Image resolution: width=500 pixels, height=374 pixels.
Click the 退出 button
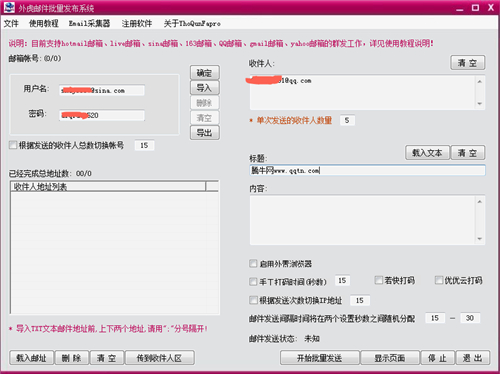(473, 358)
